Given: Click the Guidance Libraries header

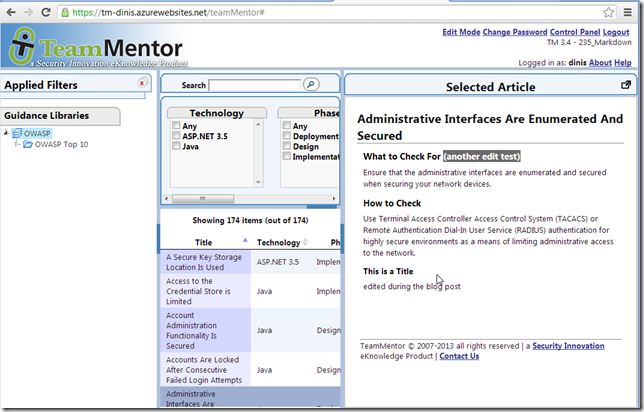Looking at the screenshot, I should click(x=60, y=116).
